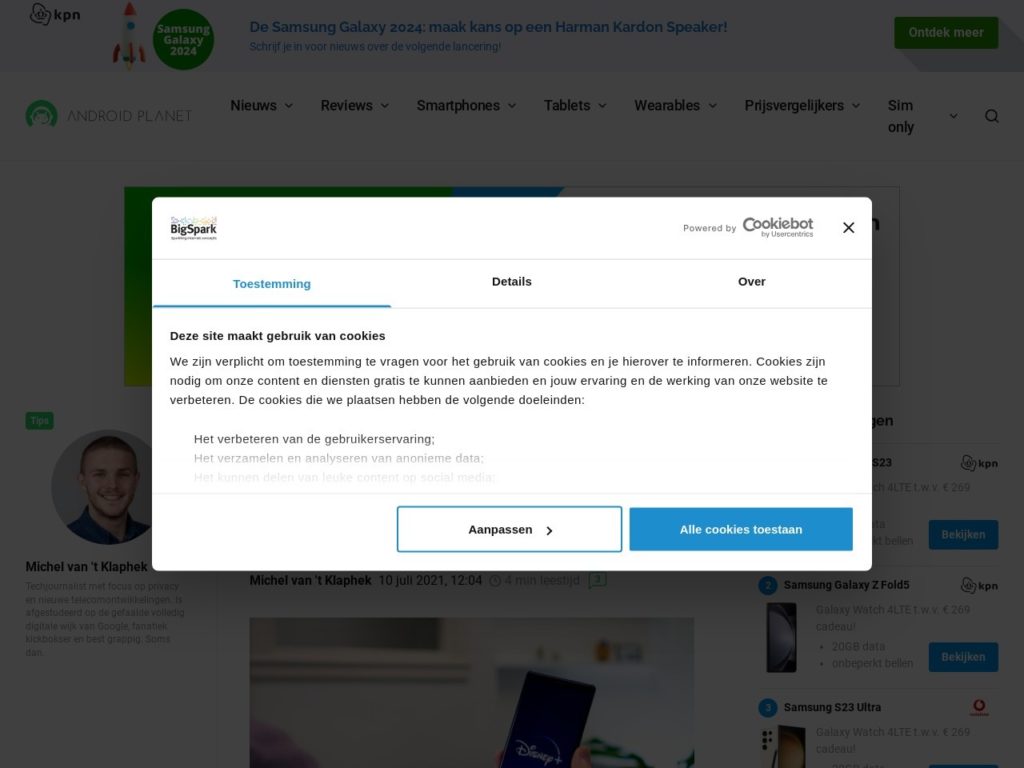Click the Android Planet logo
This screenshot has height=768, width=1024.
(108, 116)
